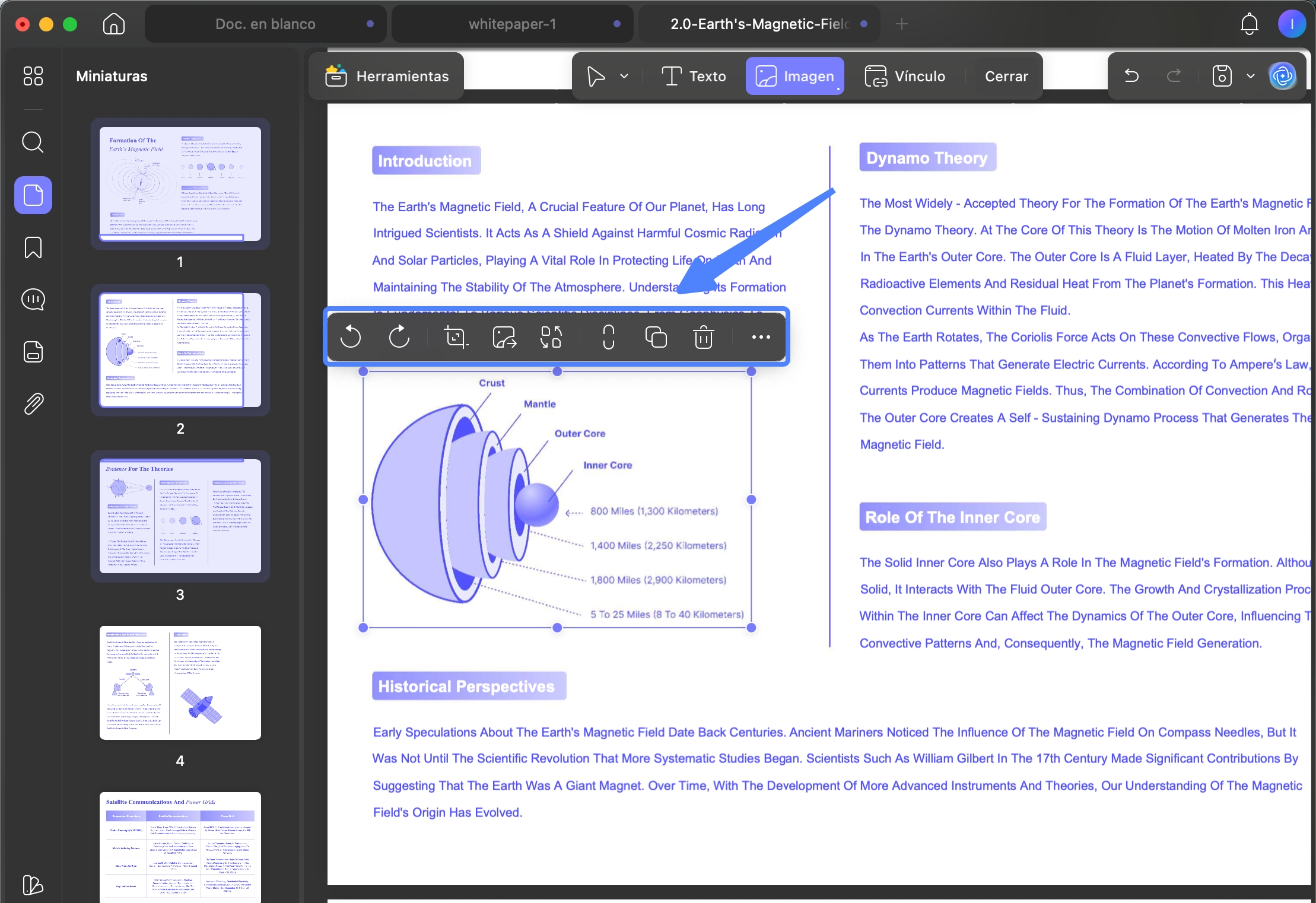This screenshot has width=1316, height=903.
Task: Switch to whitepaper-1 tab
Action: pos(513,24)
